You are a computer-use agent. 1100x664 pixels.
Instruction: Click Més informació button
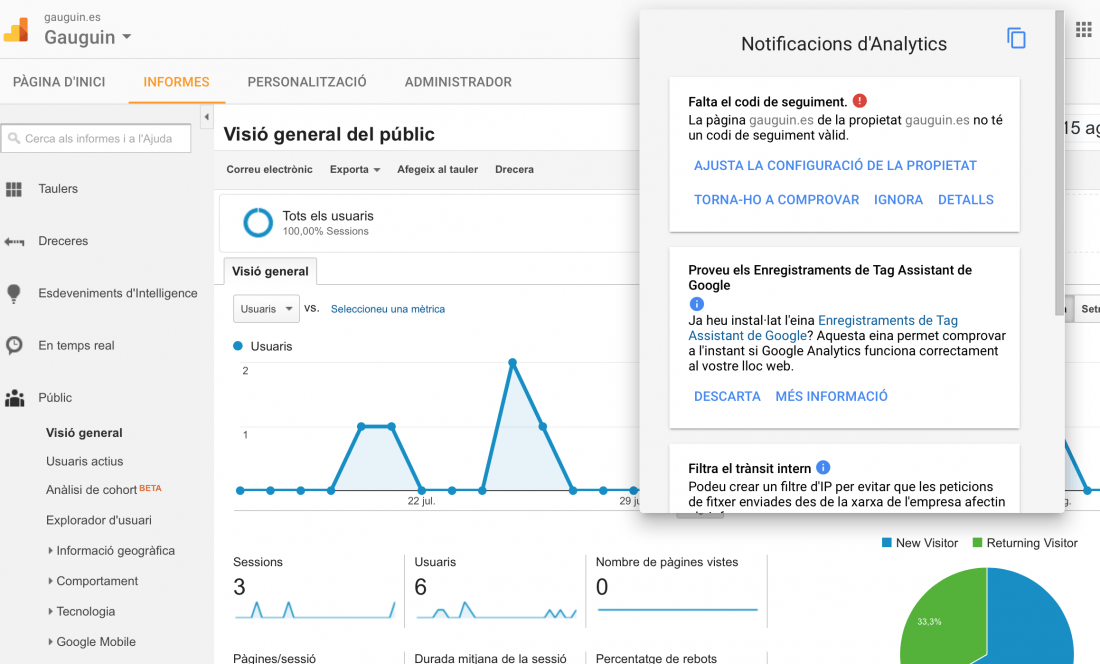coord(831,396)
